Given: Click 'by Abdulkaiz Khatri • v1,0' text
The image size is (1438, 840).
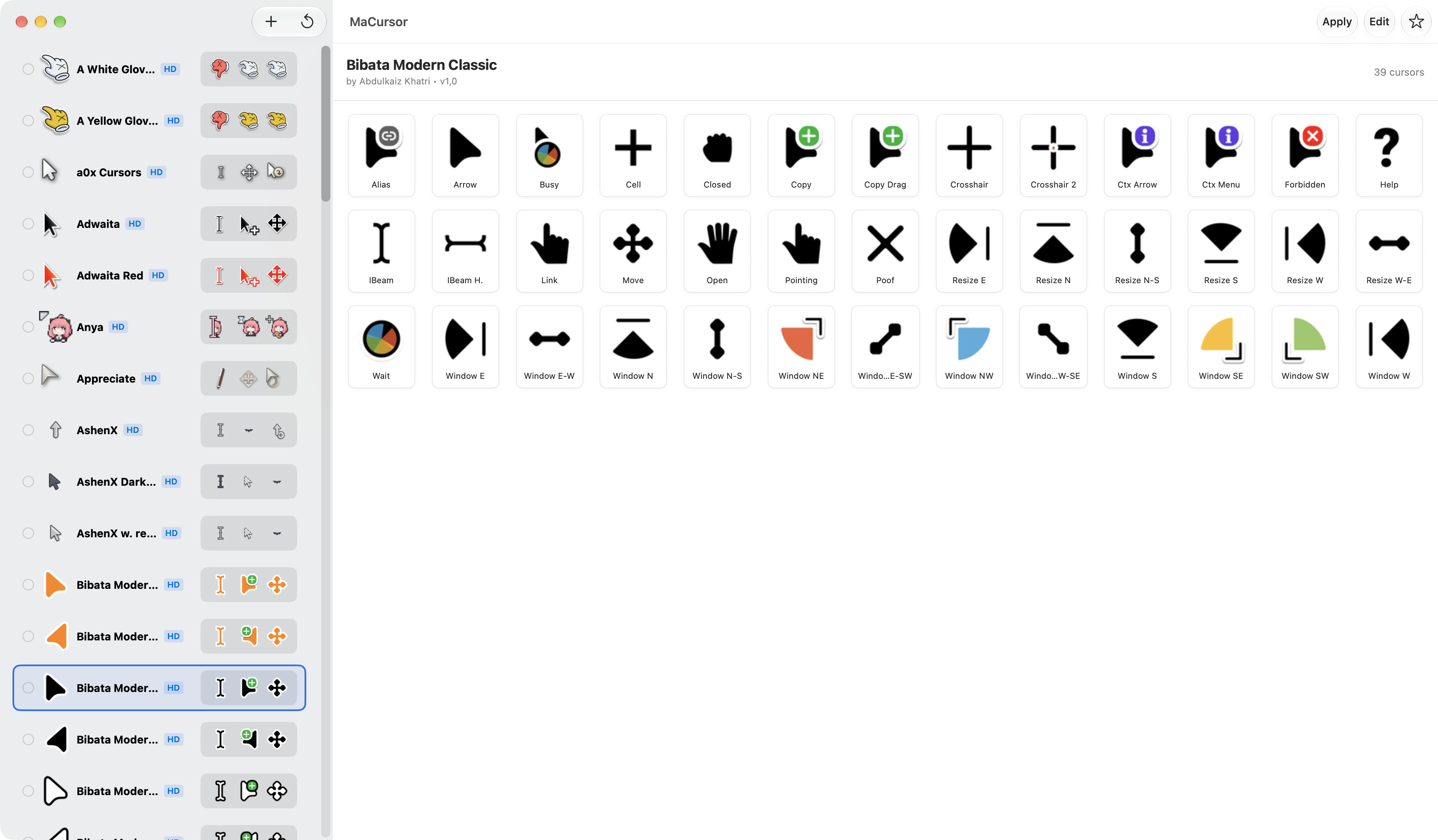Looking at the screenshot, I should [401, 82].
